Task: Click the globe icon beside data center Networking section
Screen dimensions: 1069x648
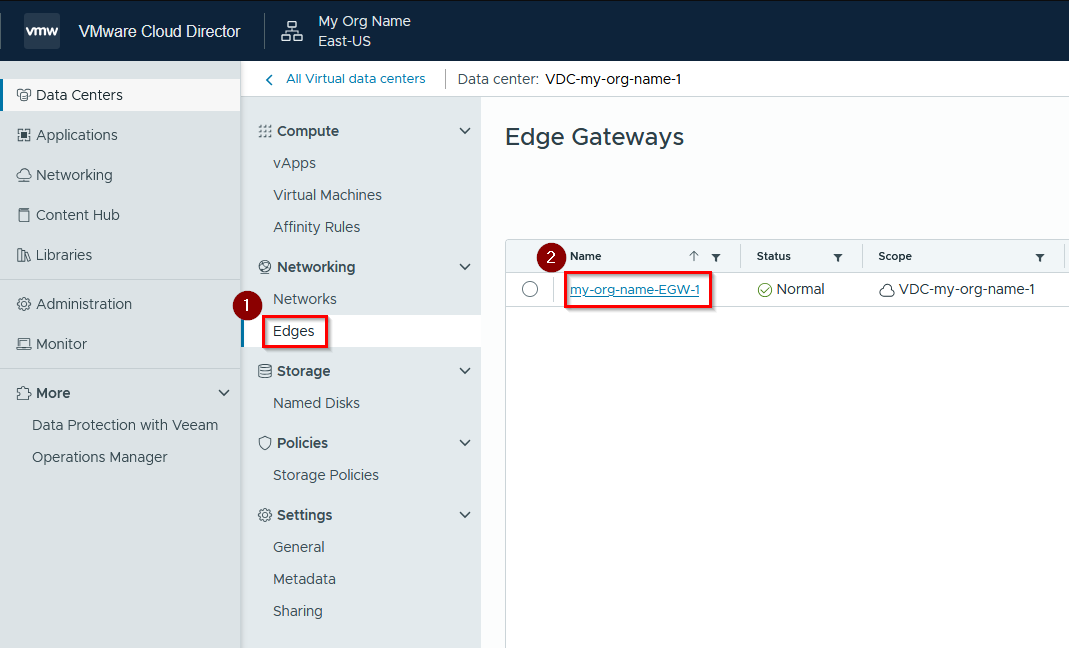Action: (x=265, y=267)
